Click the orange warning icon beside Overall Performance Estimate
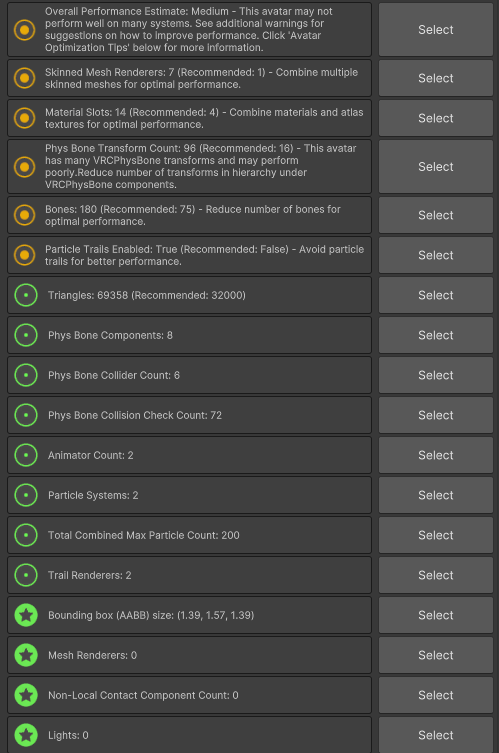 tap(24, 30)
